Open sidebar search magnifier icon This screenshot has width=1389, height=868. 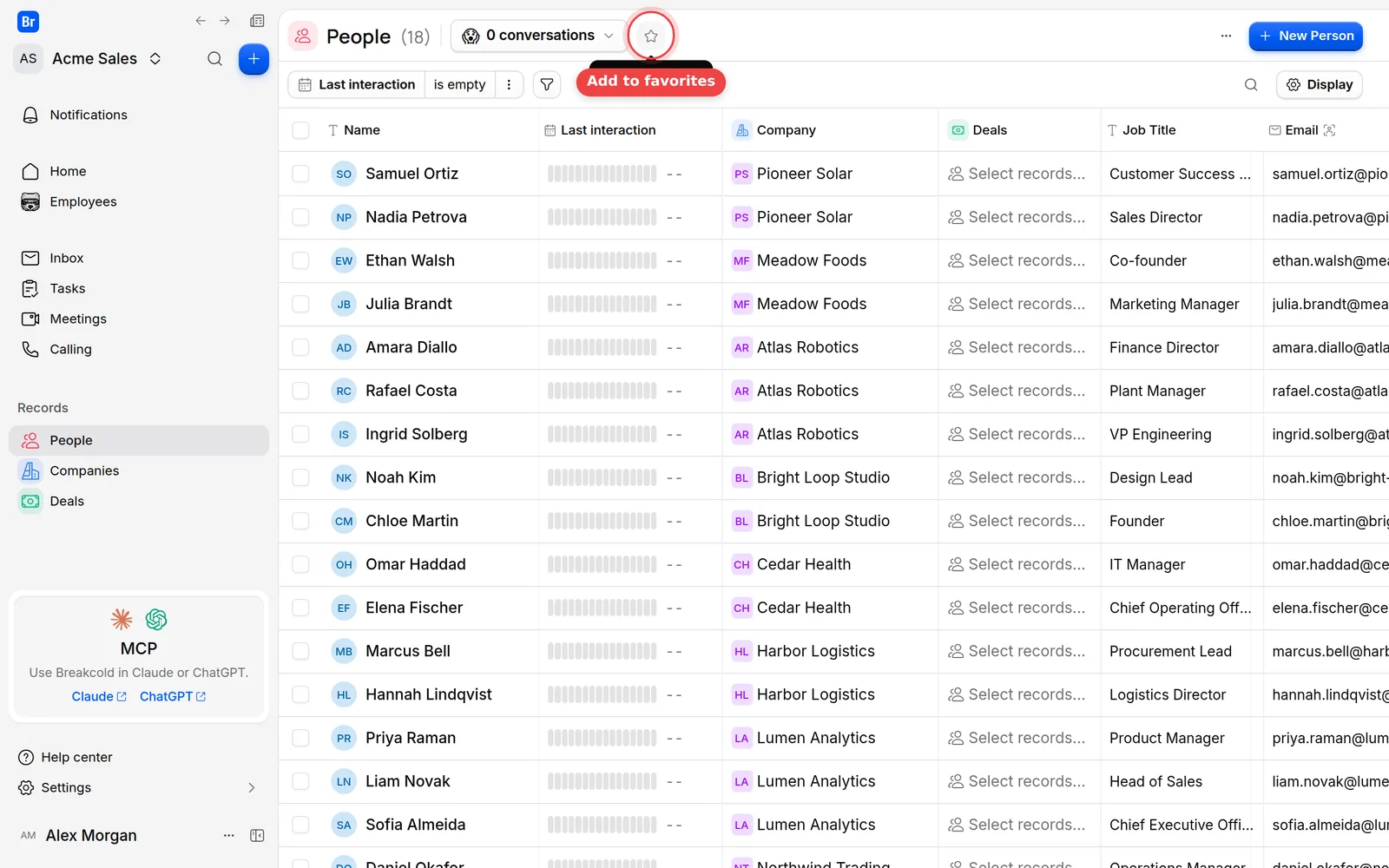pyautogui.click(x=214, y=59)
